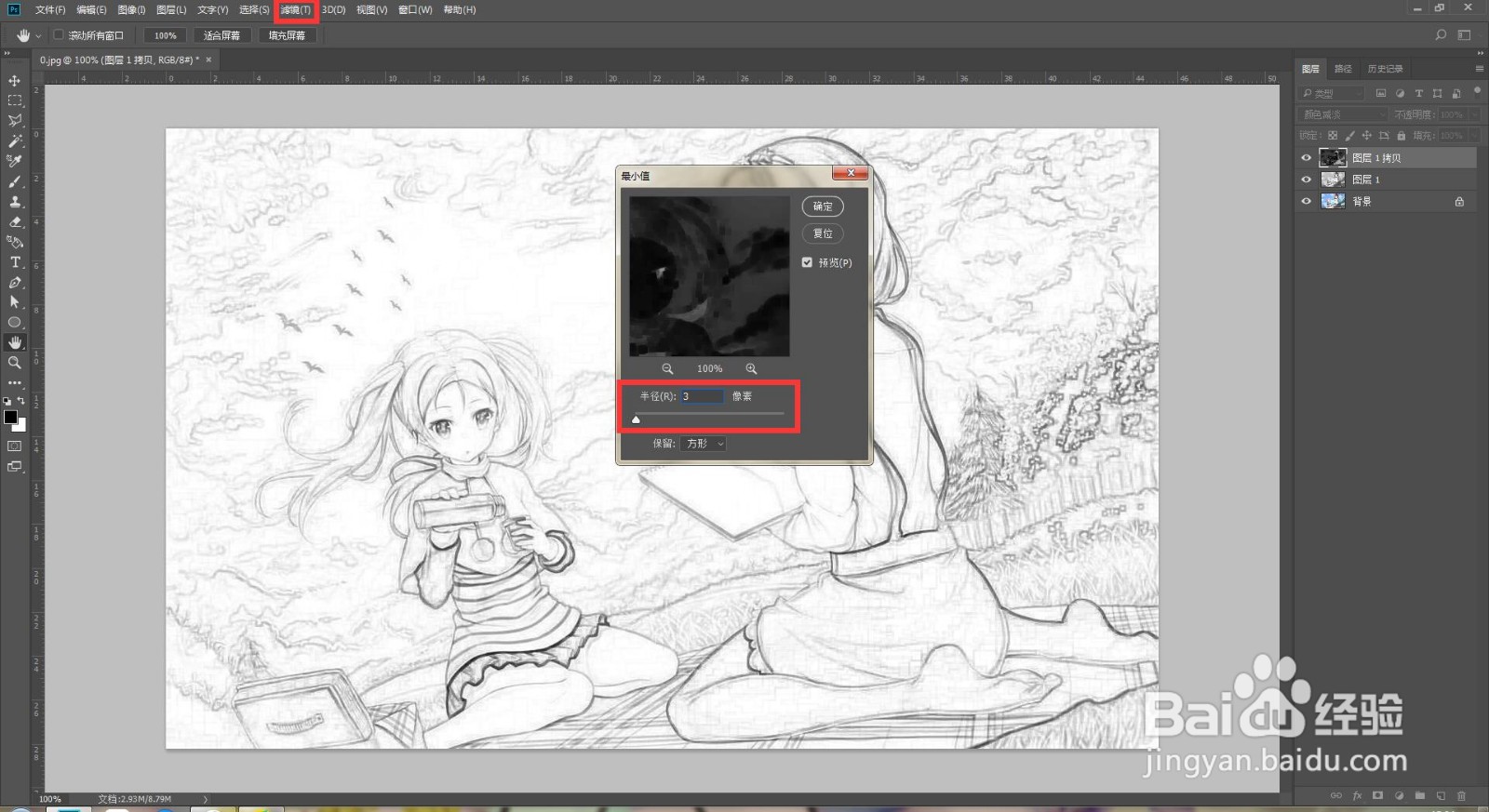
Task: Zoom out the Minimum dialog preview
Action: [x=667, y=369]
